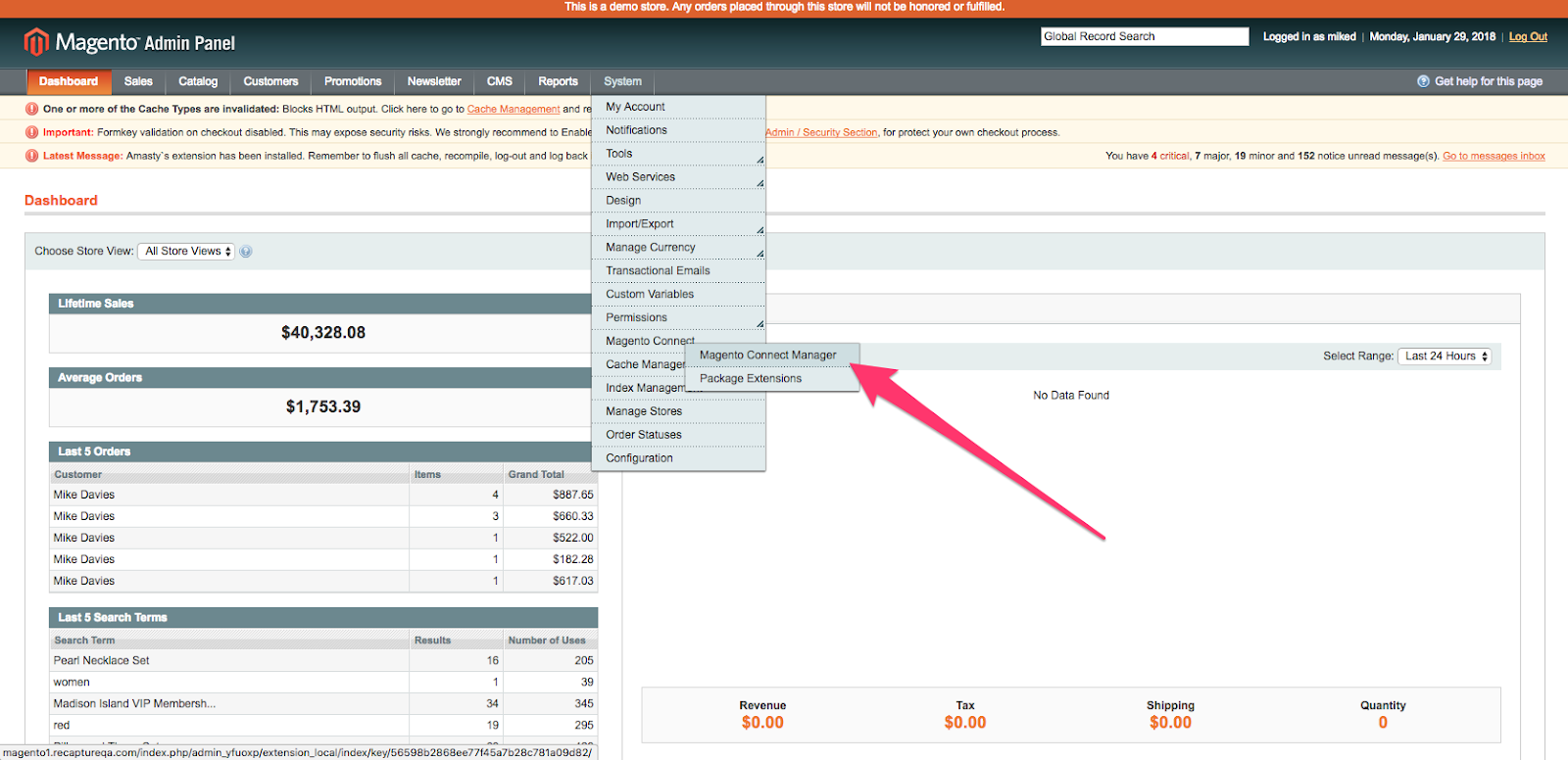Open the Reports menu
The image size is (1568, 760).
click(558, 81)
